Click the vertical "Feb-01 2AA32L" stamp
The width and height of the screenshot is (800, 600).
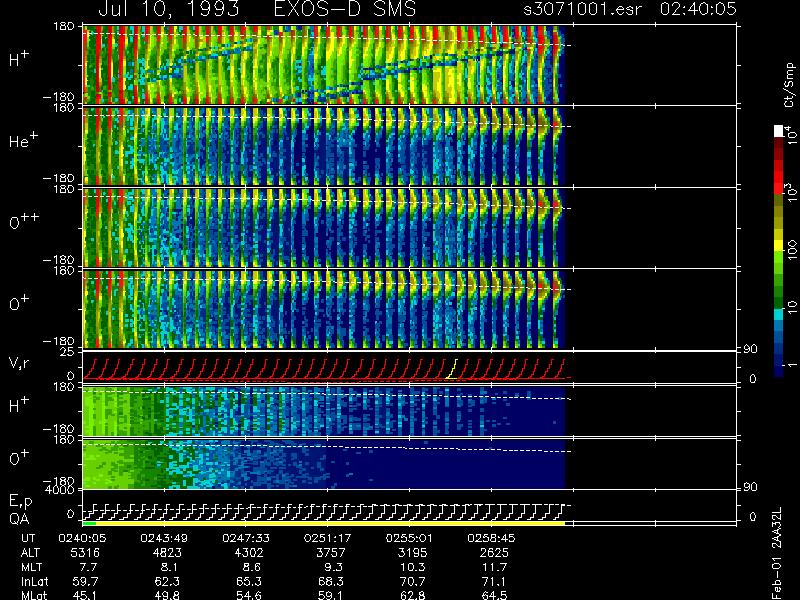click(x=777, y=553)
